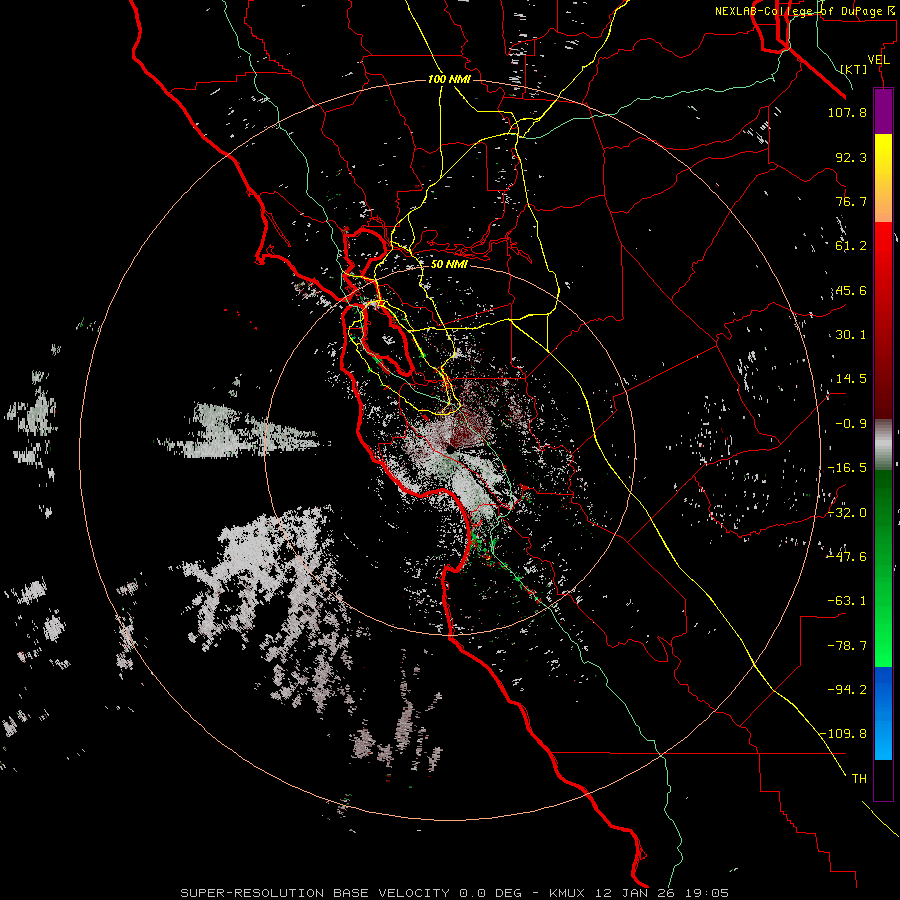Select the -16.5 velocity scale value
The width and height of the screenshot is (900, 900).
(847, 468)
